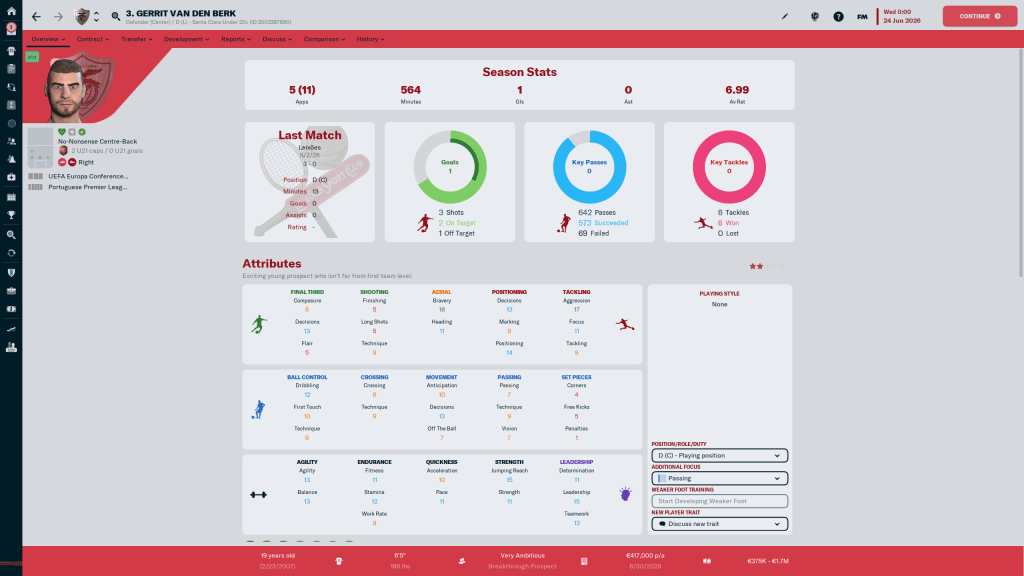Image resolution: width=1024 pixels, height=576 pixels.
Task: Click the scouting magnifier icon in the sidebar
Action: pos(10,232)
